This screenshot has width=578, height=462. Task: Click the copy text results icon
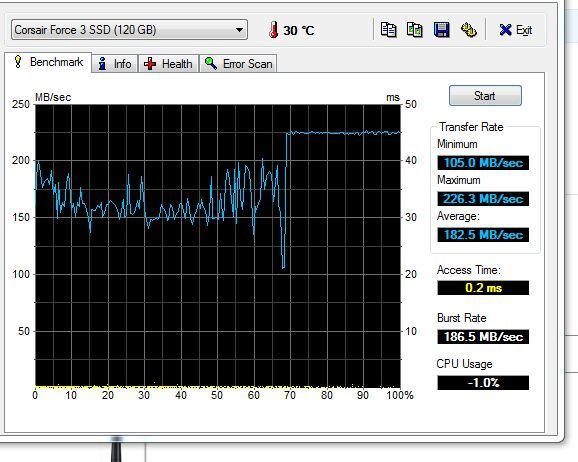tap(388, 30)
